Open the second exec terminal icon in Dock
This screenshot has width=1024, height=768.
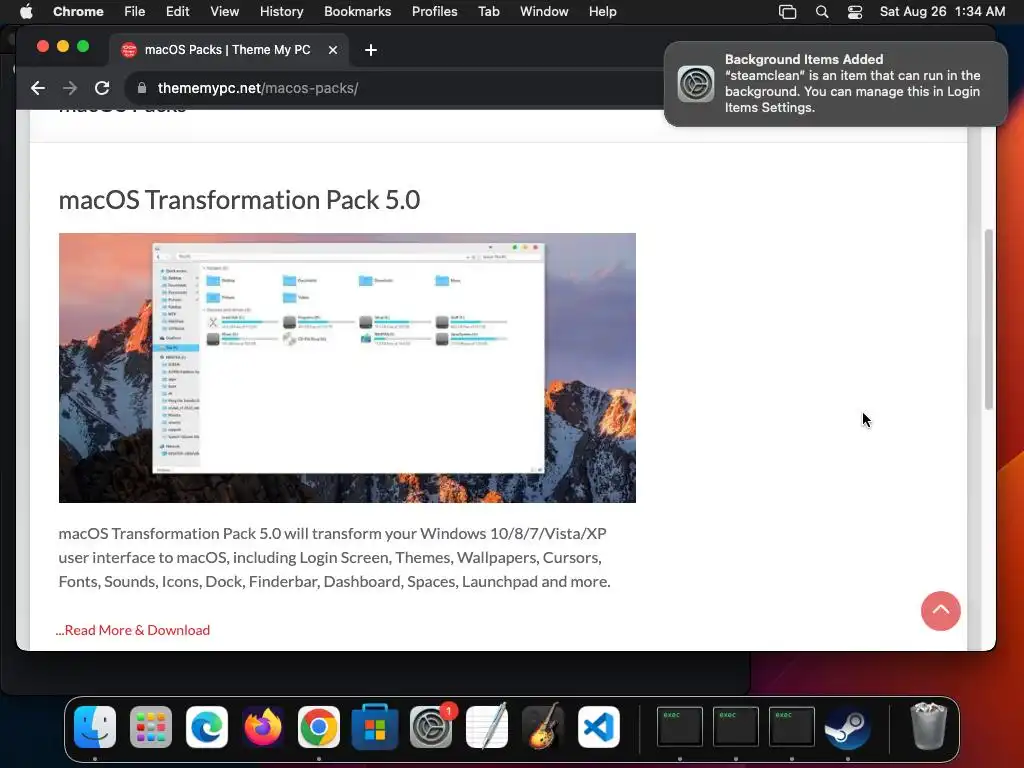pyautogui.click(x=736, y=726)
